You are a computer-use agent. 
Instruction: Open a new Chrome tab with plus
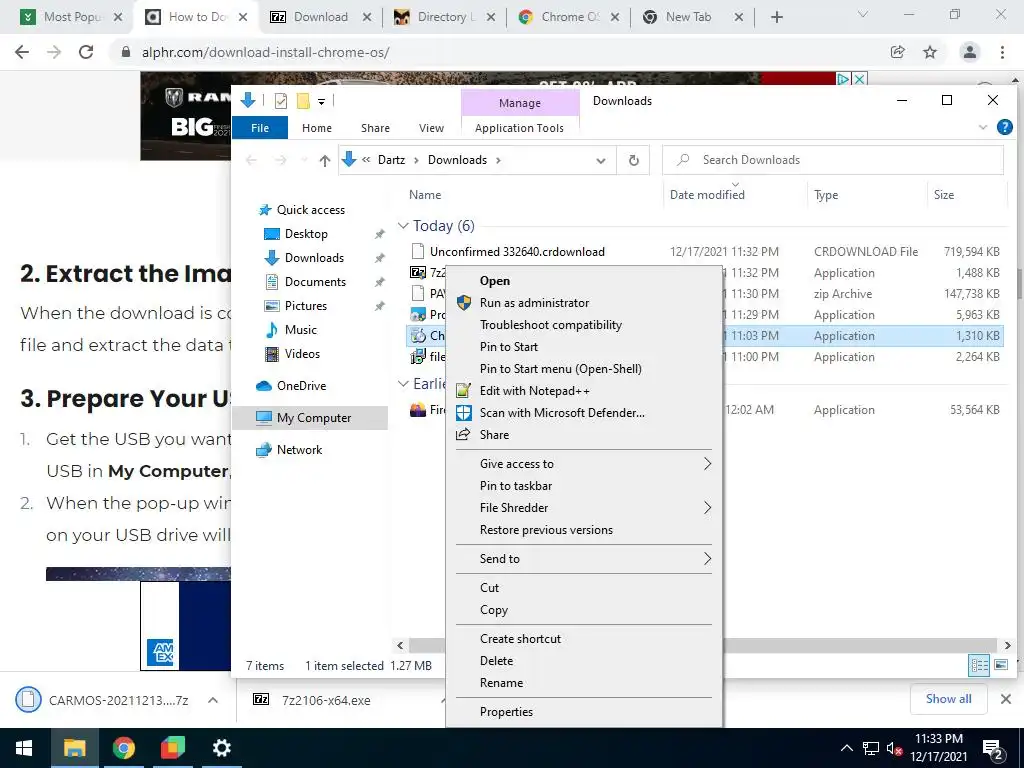(776, 17)
